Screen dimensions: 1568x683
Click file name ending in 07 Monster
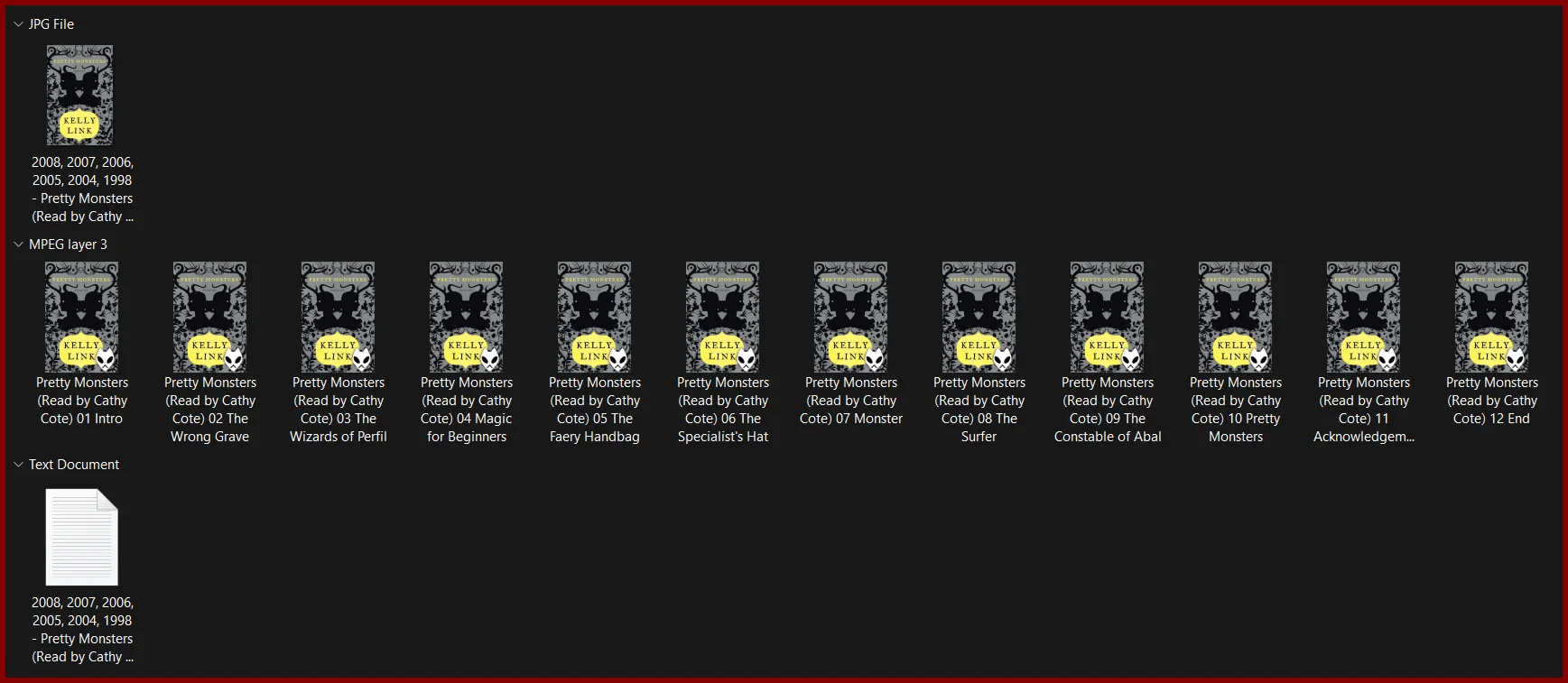click(851, 401)
